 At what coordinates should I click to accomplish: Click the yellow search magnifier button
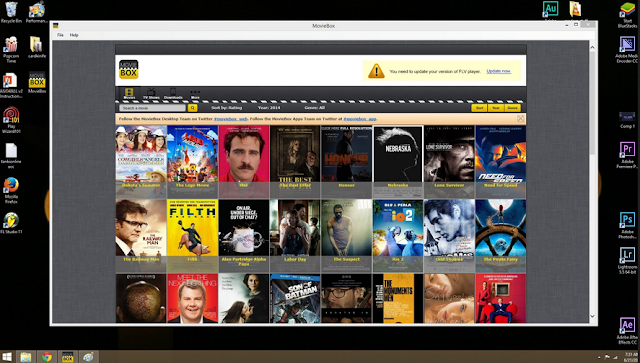(x=193, y=108)
